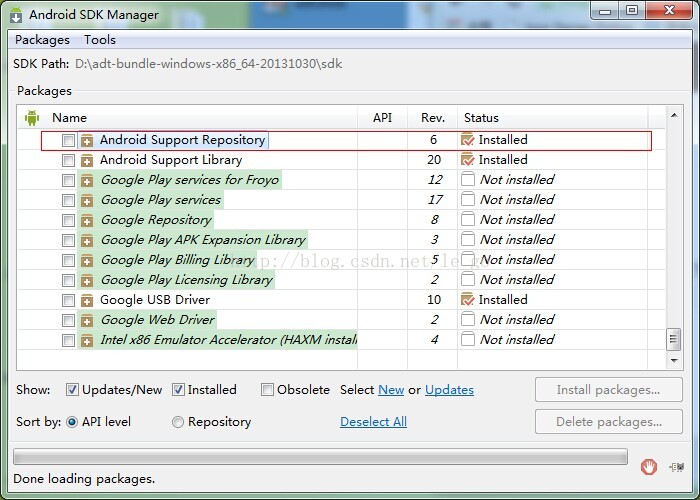
Task: Click the Updates selection link
Action: pyautogui.click(x=449, y=390)
